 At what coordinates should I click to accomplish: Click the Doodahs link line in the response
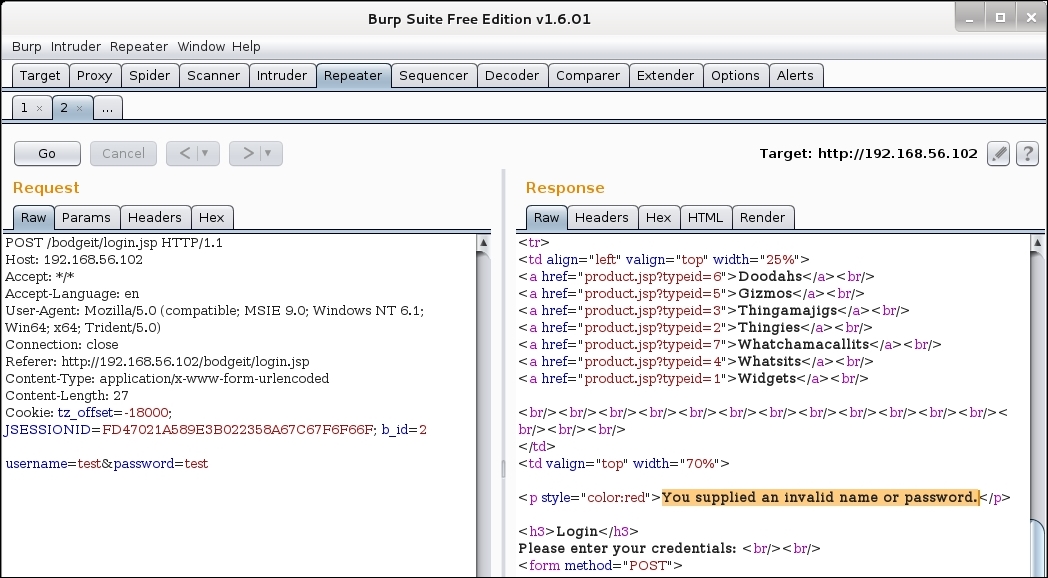pyautogui.click(x=696, y=277)
